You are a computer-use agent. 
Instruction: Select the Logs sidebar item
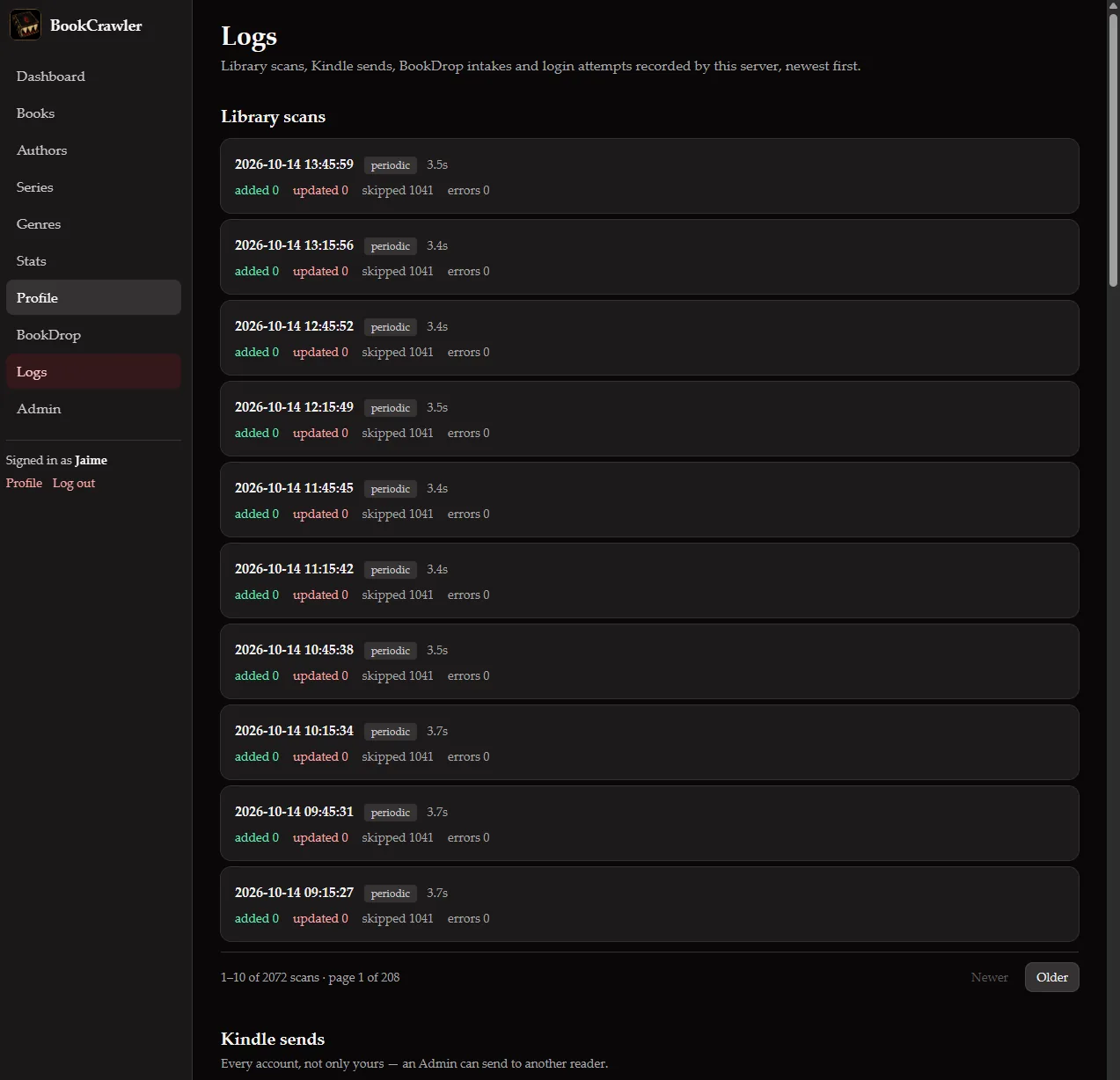tap(93, 372)
